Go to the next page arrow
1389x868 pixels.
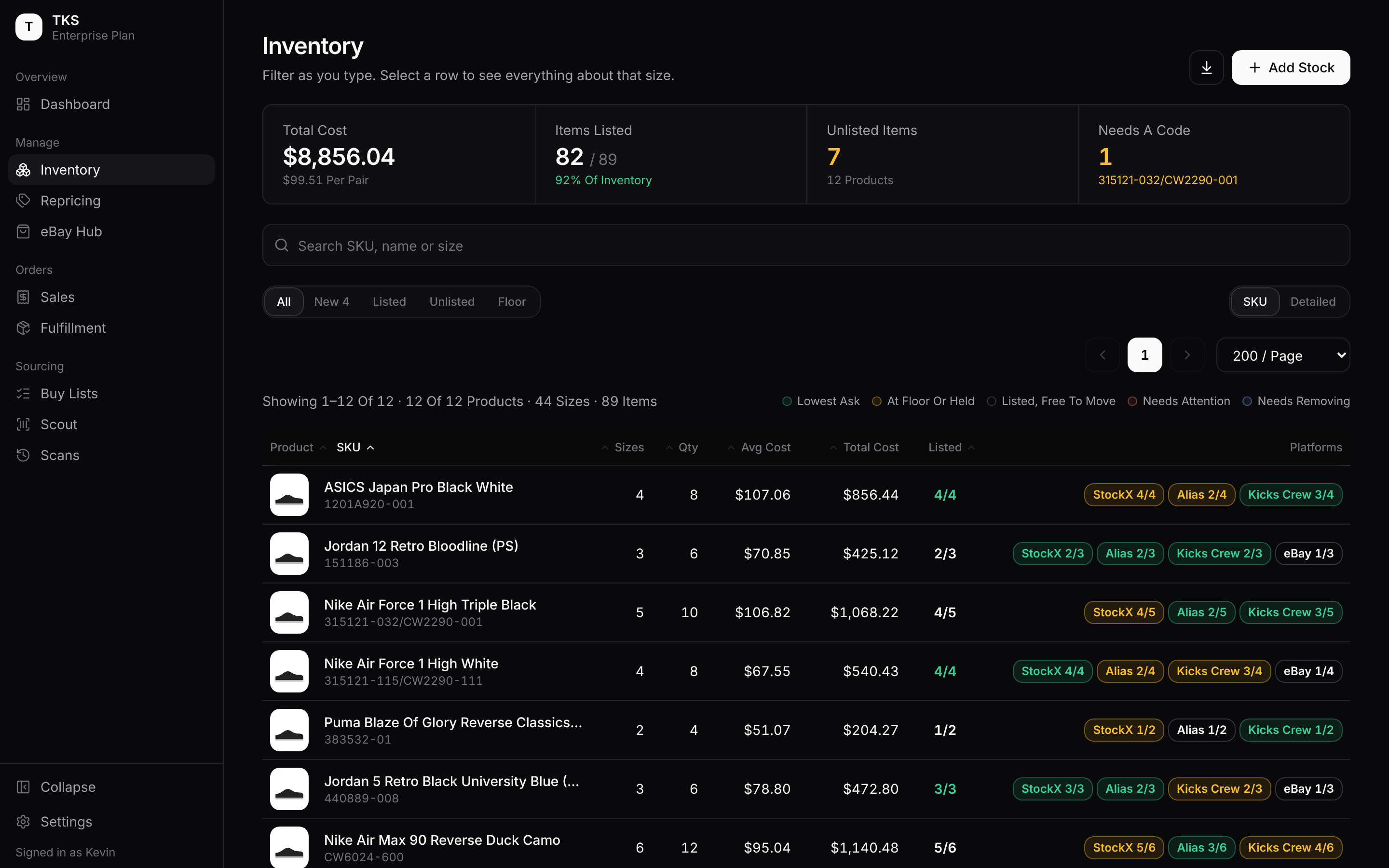1187,355
